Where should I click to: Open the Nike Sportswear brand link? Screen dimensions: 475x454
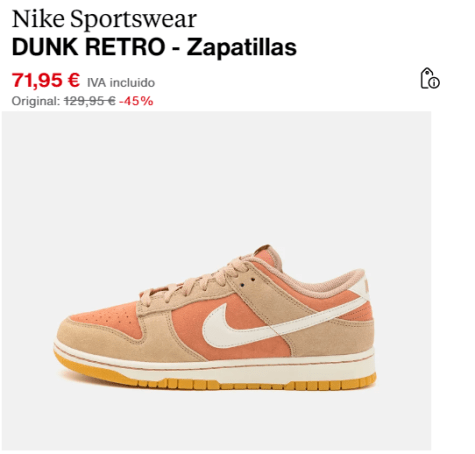104,19
